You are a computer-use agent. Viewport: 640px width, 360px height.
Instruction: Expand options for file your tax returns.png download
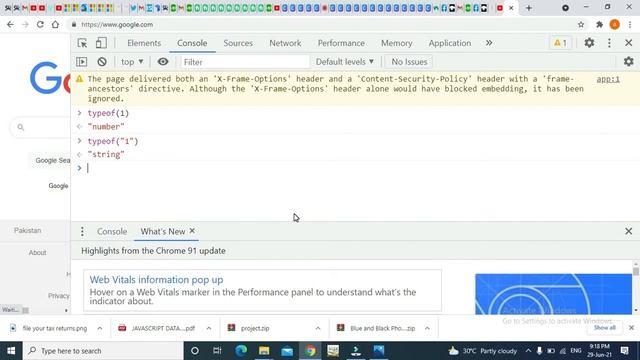pyautogui.click(x=100, y=328)
